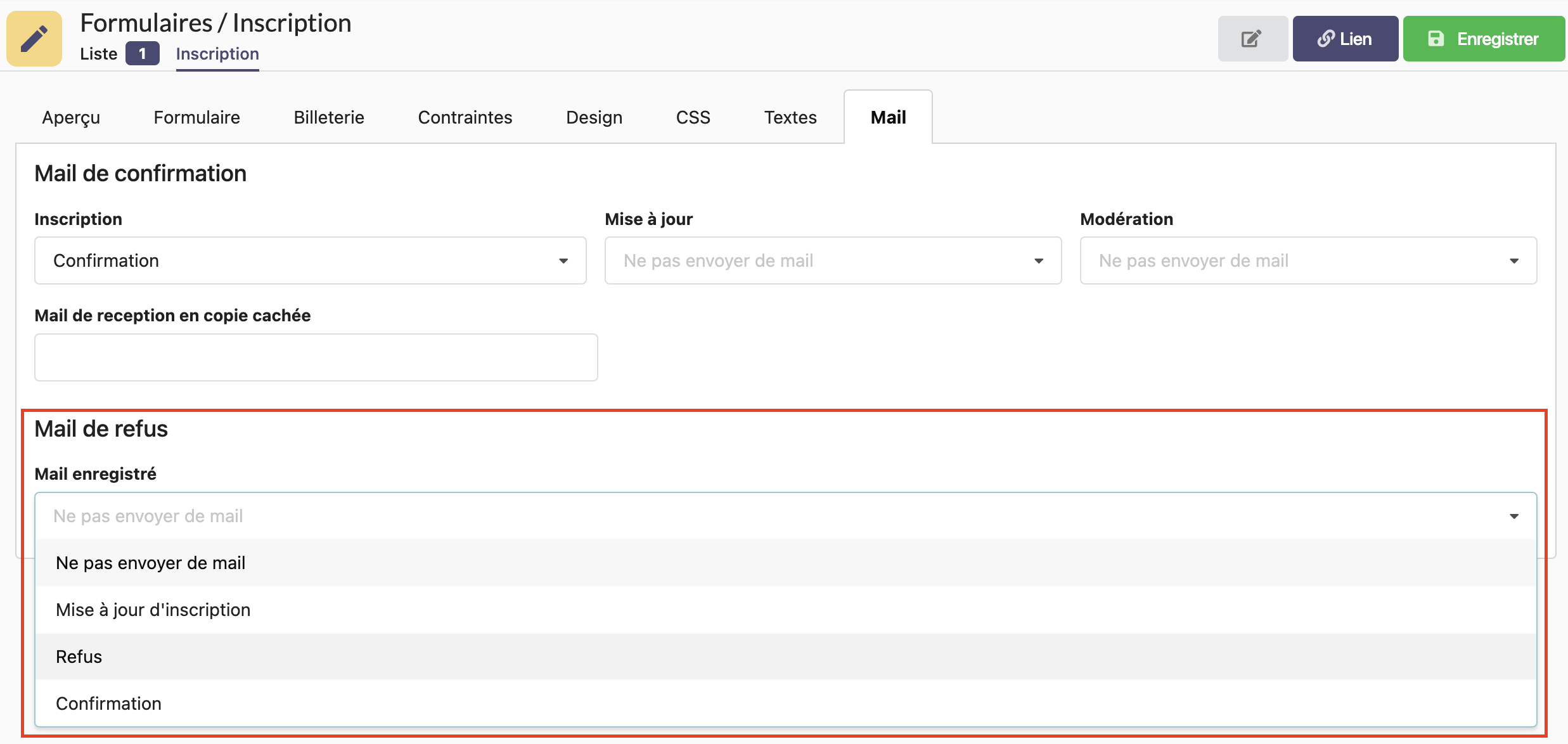Open the Mise à jour mail dropdown
1568x744 pixels.
[833, 260]
